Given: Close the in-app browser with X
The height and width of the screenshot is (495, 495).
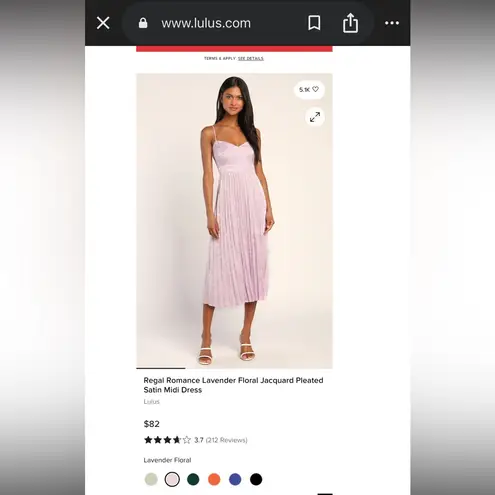Looking at the screenshot, I should coord(103,23).
